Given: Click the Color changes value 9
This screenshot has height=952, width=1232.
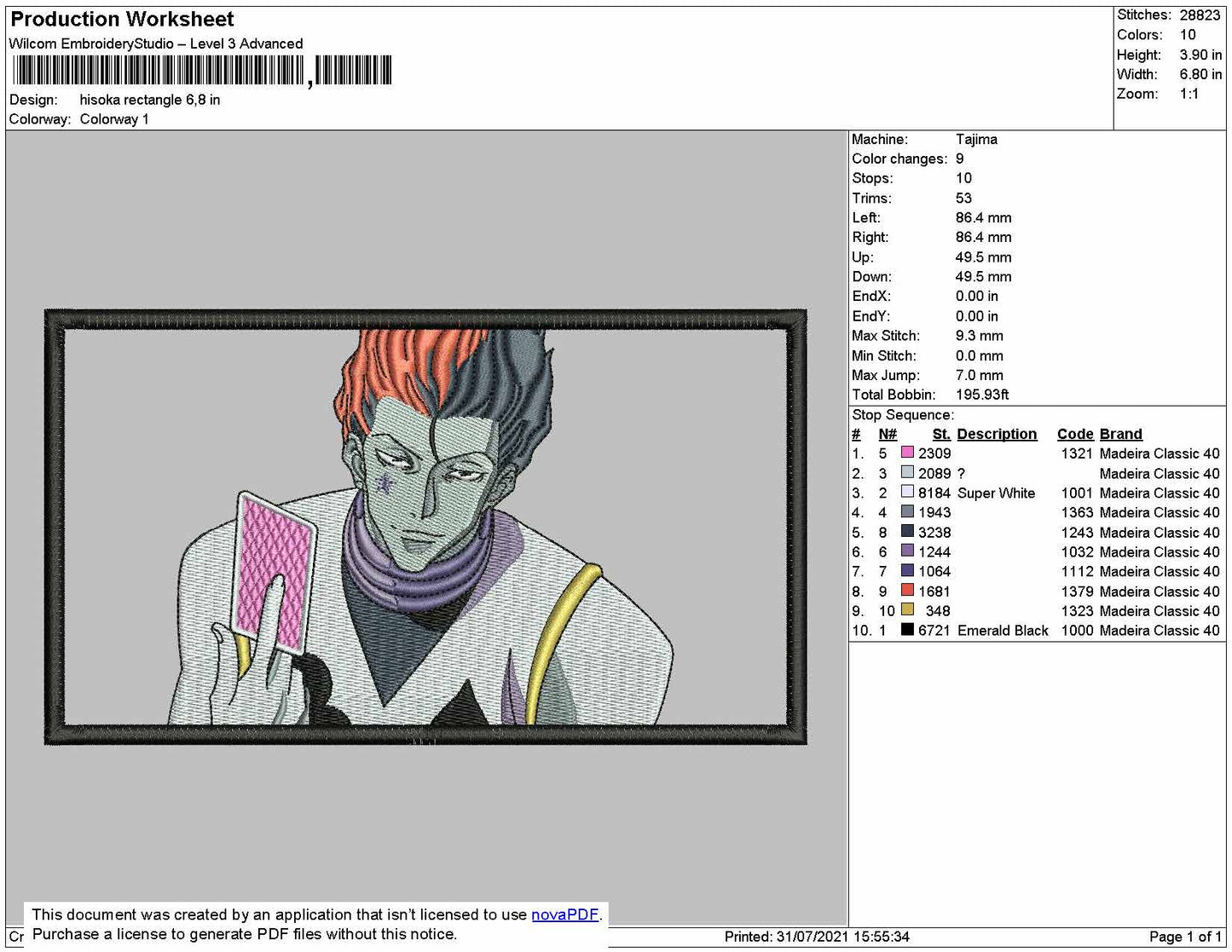Looking at the screenshot, I should coord(960,159).
